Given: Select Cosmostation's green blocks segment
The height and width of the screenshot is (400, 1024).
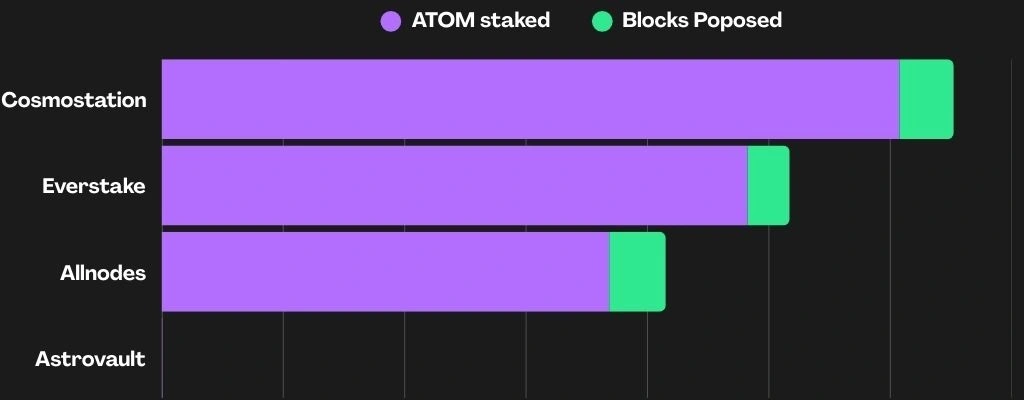Looking at the screenshot, I should 926,99.
